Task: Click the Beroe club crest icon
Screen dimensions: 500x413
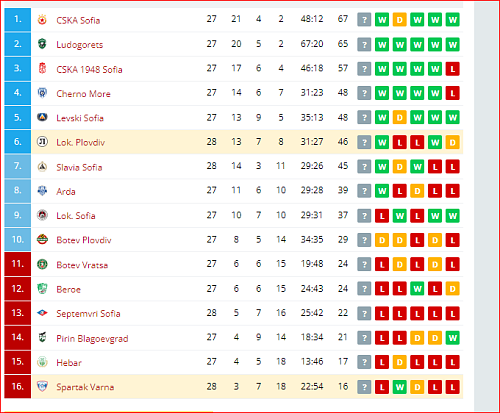Action: (42, 288)
